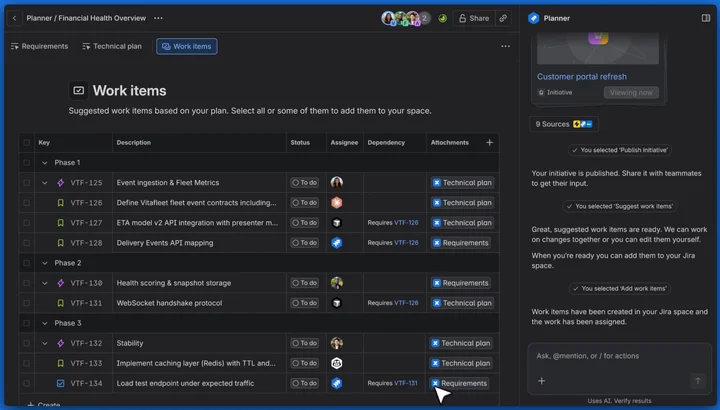720x410 pixels.
Task: Focus the Ask, @mention chat input field
Action: (x=619, y=356)
